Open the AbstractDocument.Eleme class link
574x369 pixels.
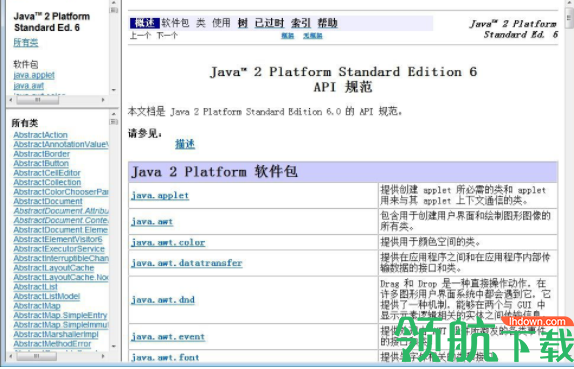point(61,230)
